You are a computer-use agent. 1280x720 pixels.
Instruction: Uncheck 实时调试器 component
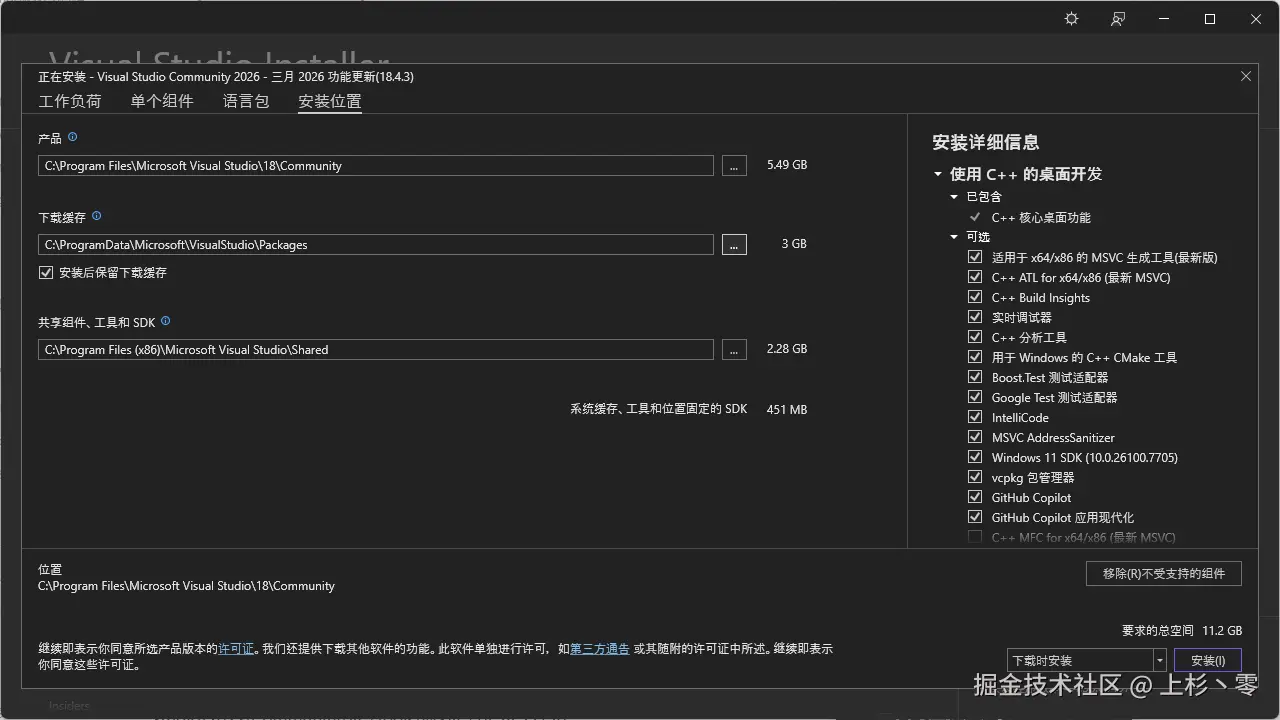pyautogui.click(x=975, y=317)
